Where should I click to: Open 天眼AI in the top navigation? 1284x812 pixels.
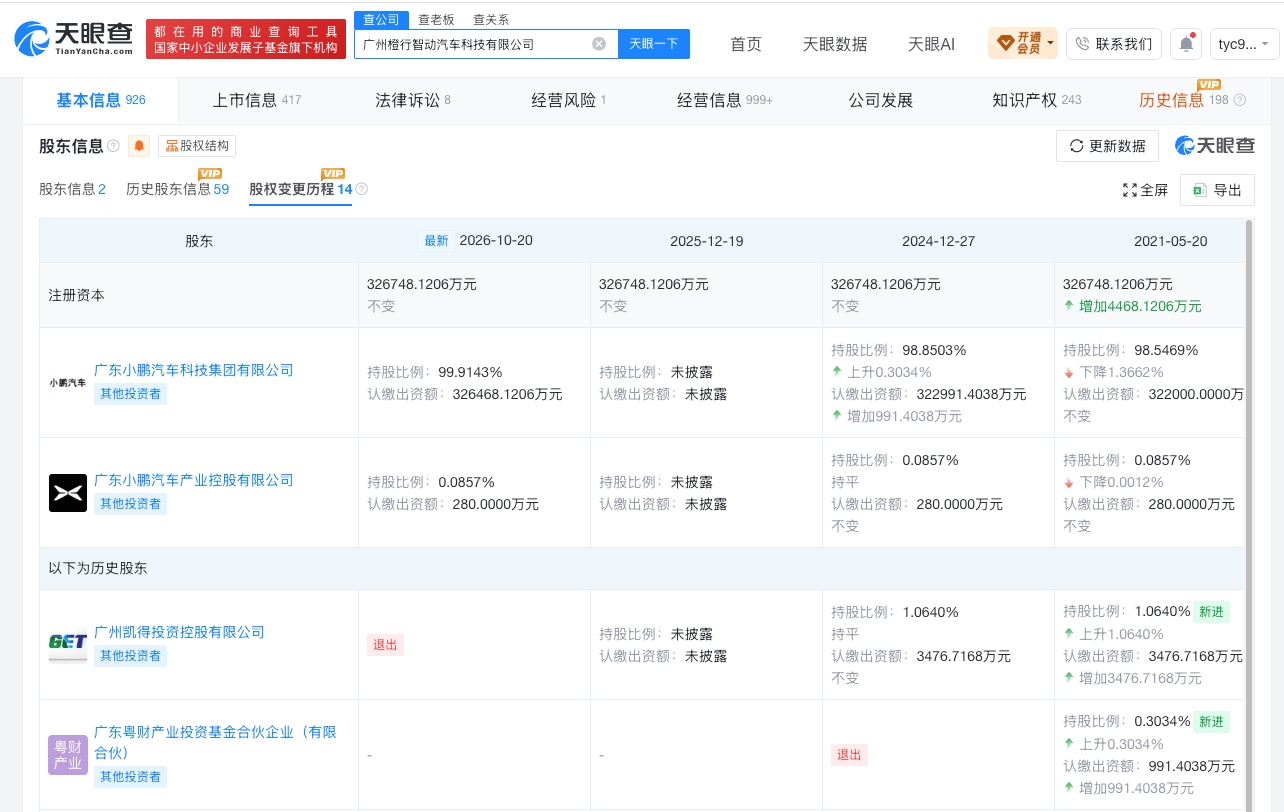[931, 44]
